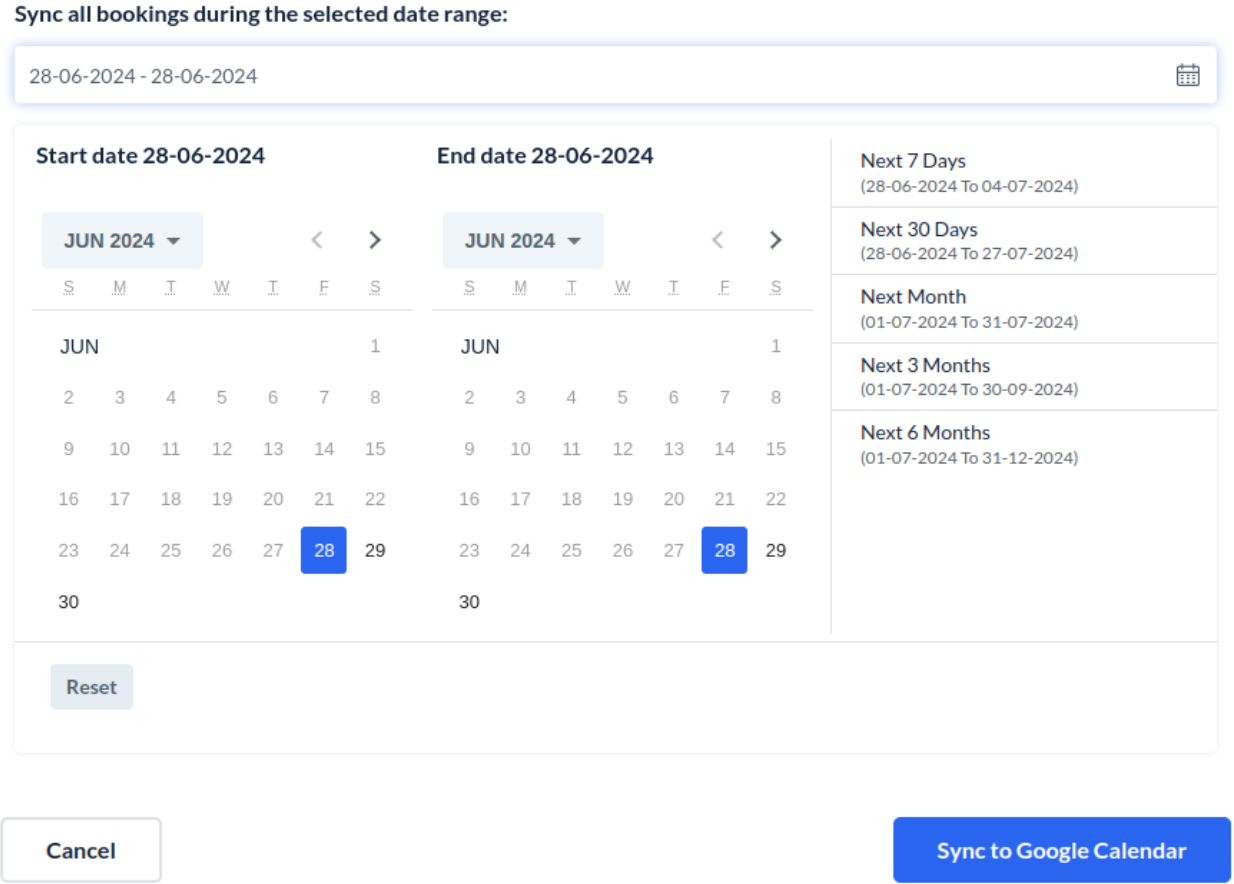Pick June 29 in end date calendar

pyautogui.click(x=775, y=550)
